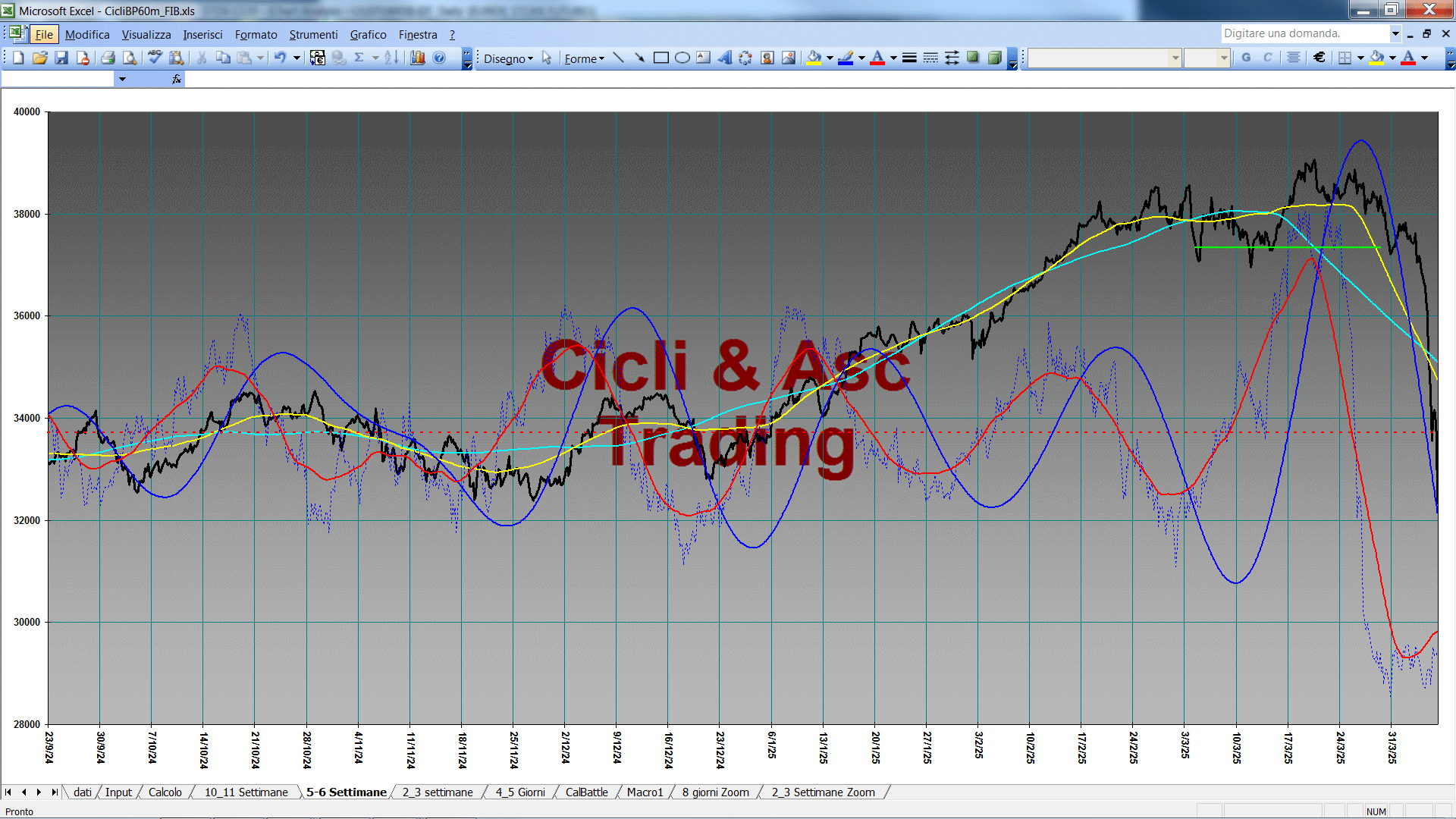Go to first sheet tab navigation button
The width and height of the screenshot is (1456, 819).
(8, 792)
